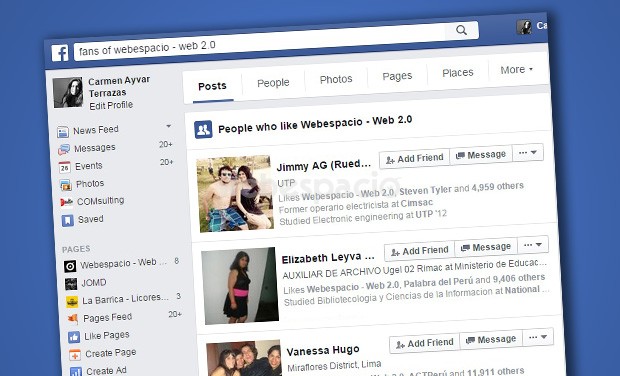Click the Like Pages thumbs-up icon
620x376 pixels.
point(74,337)
